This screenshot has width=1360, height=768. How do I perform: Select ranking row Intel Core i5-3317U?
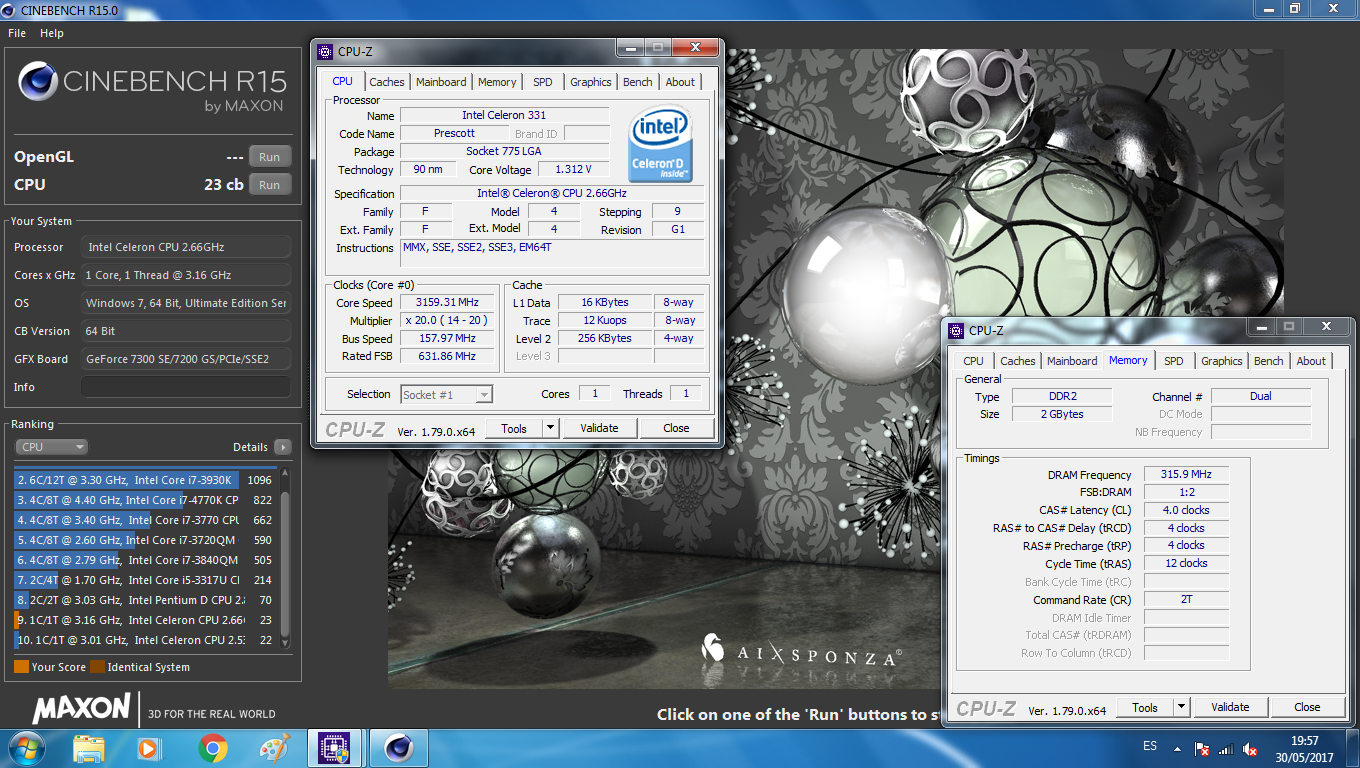[x=145, y=580]
